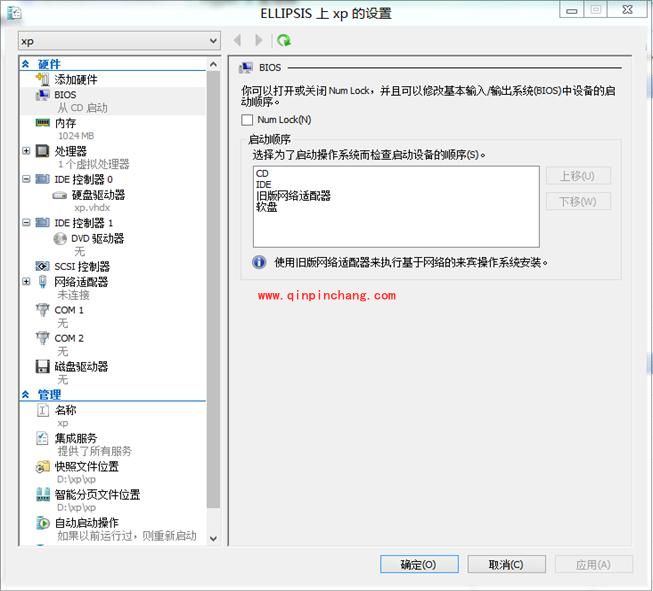Screen dimensions: 653x591
Task: Click scroll down arrow in settings tree
Action: point(213,538)
